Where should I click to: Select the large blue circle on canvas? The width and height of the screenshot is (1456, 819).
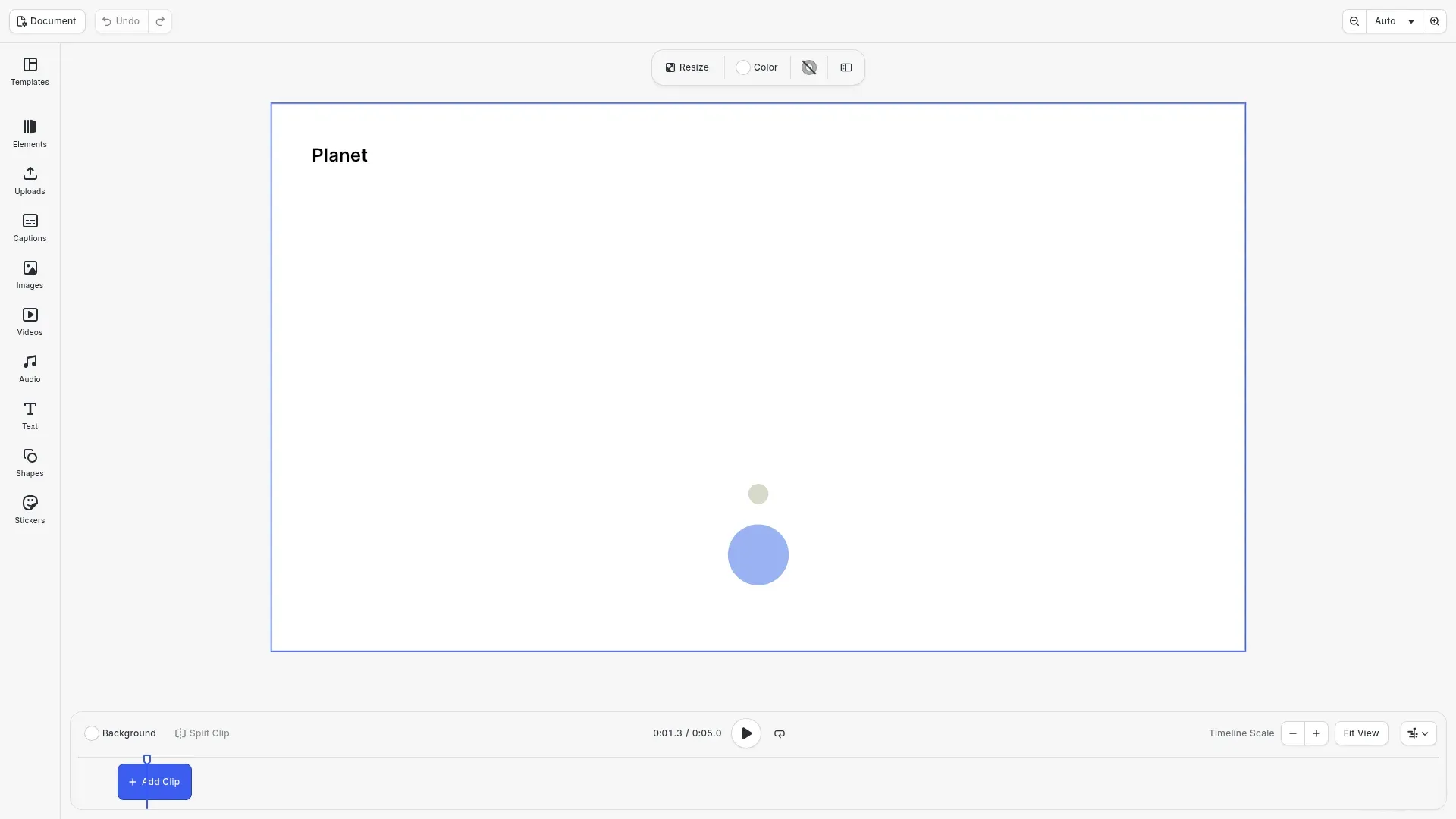758,555
